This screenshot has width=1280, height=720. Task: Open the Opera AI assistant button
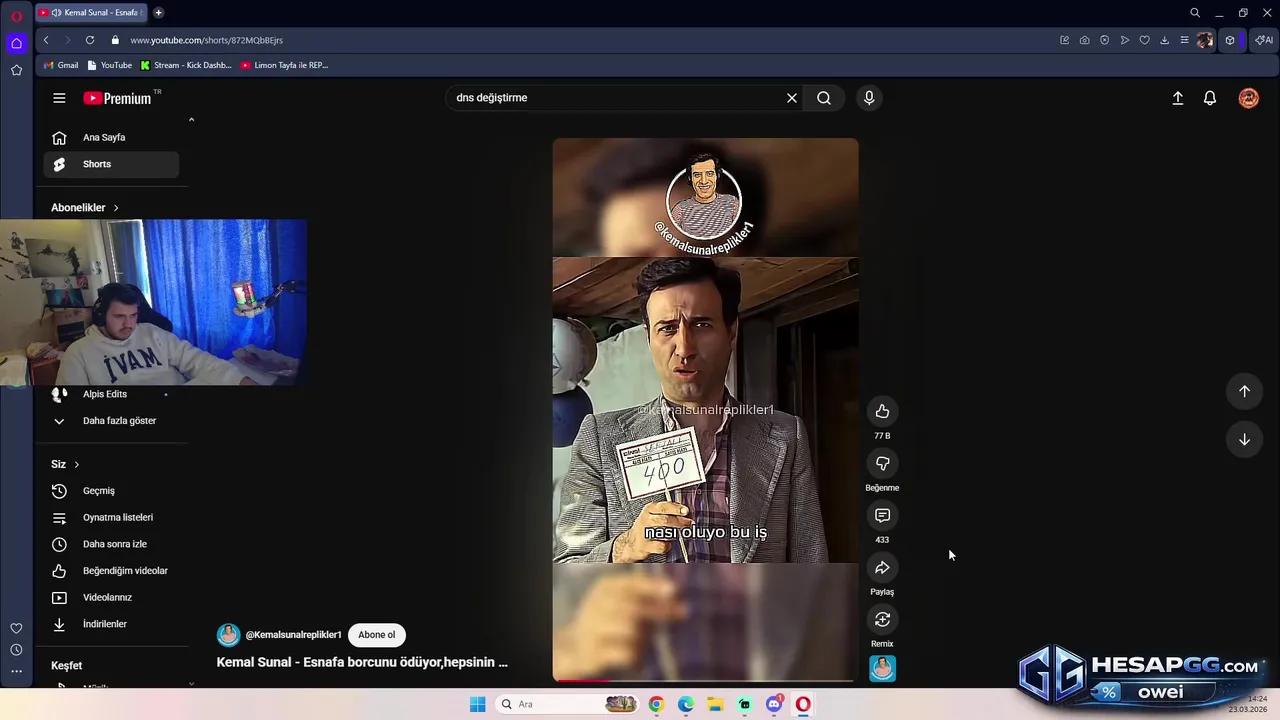[1264, 40]
